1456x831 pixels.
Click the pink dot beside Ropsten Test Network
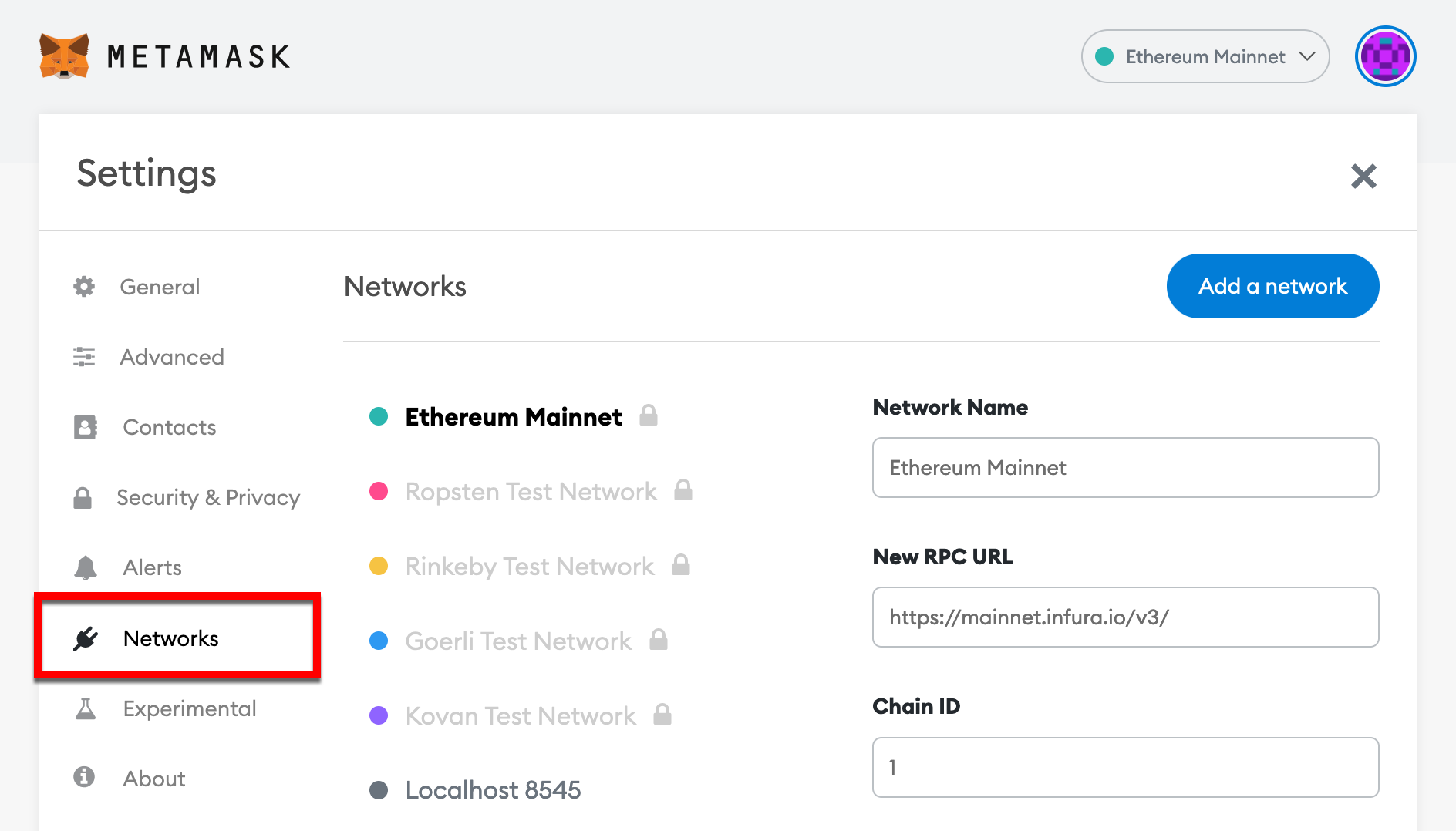click(379, 491)
